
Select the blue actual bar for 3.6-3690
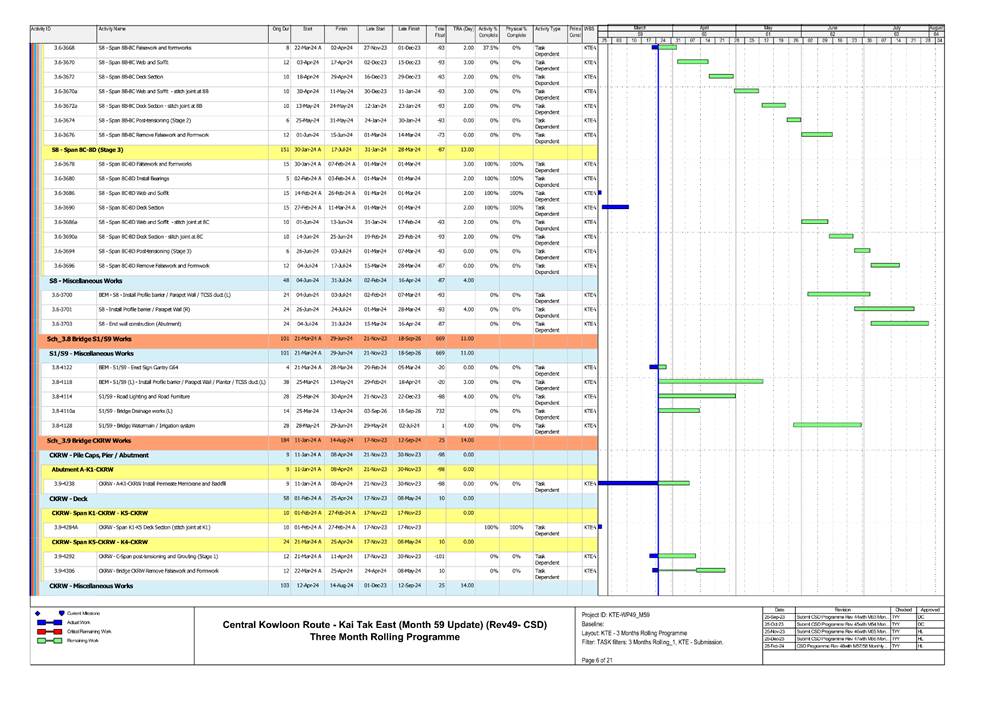[x=614, y=207]
